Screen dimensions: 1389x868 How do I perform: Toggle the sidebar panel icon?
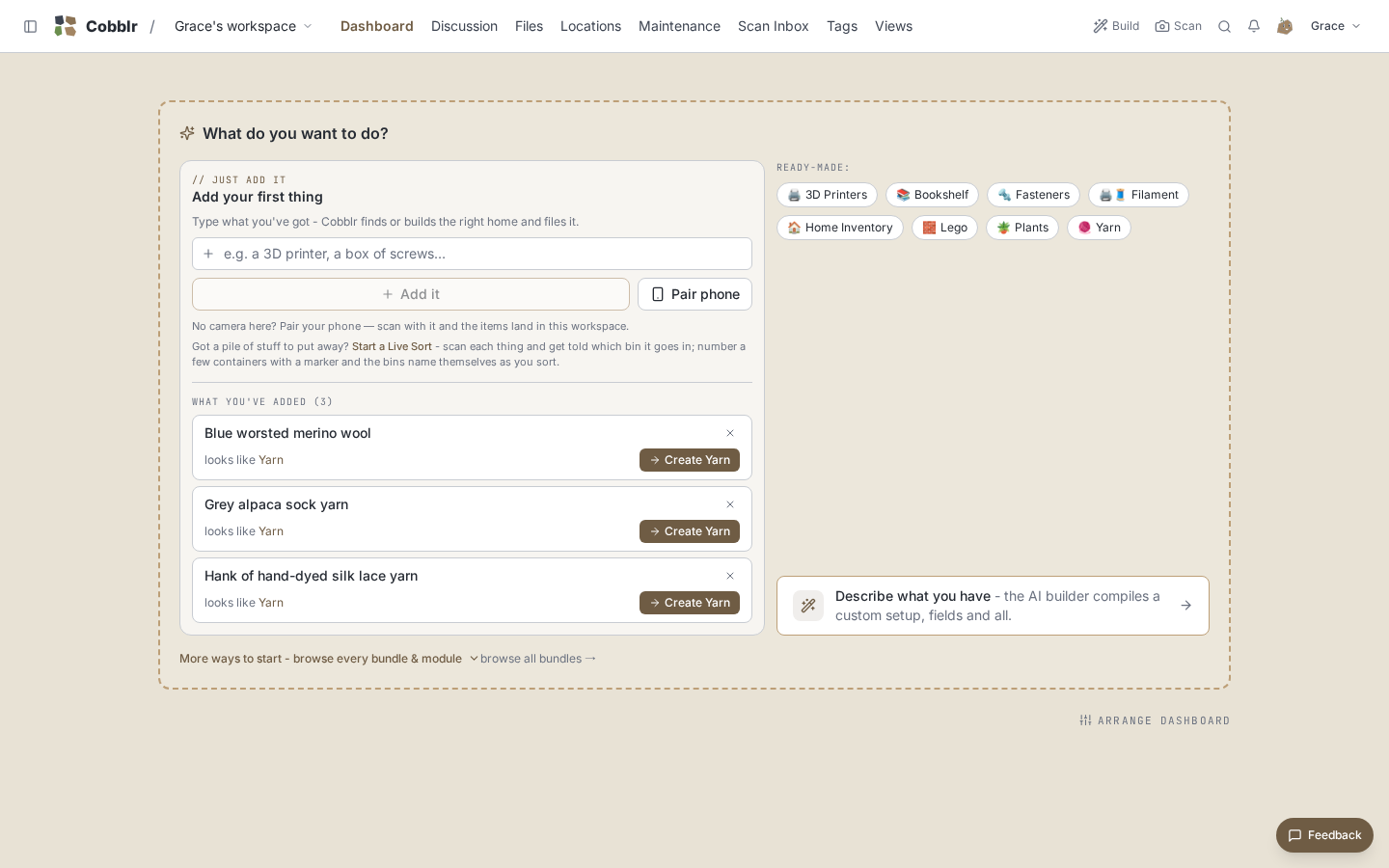tap(30, 26)
